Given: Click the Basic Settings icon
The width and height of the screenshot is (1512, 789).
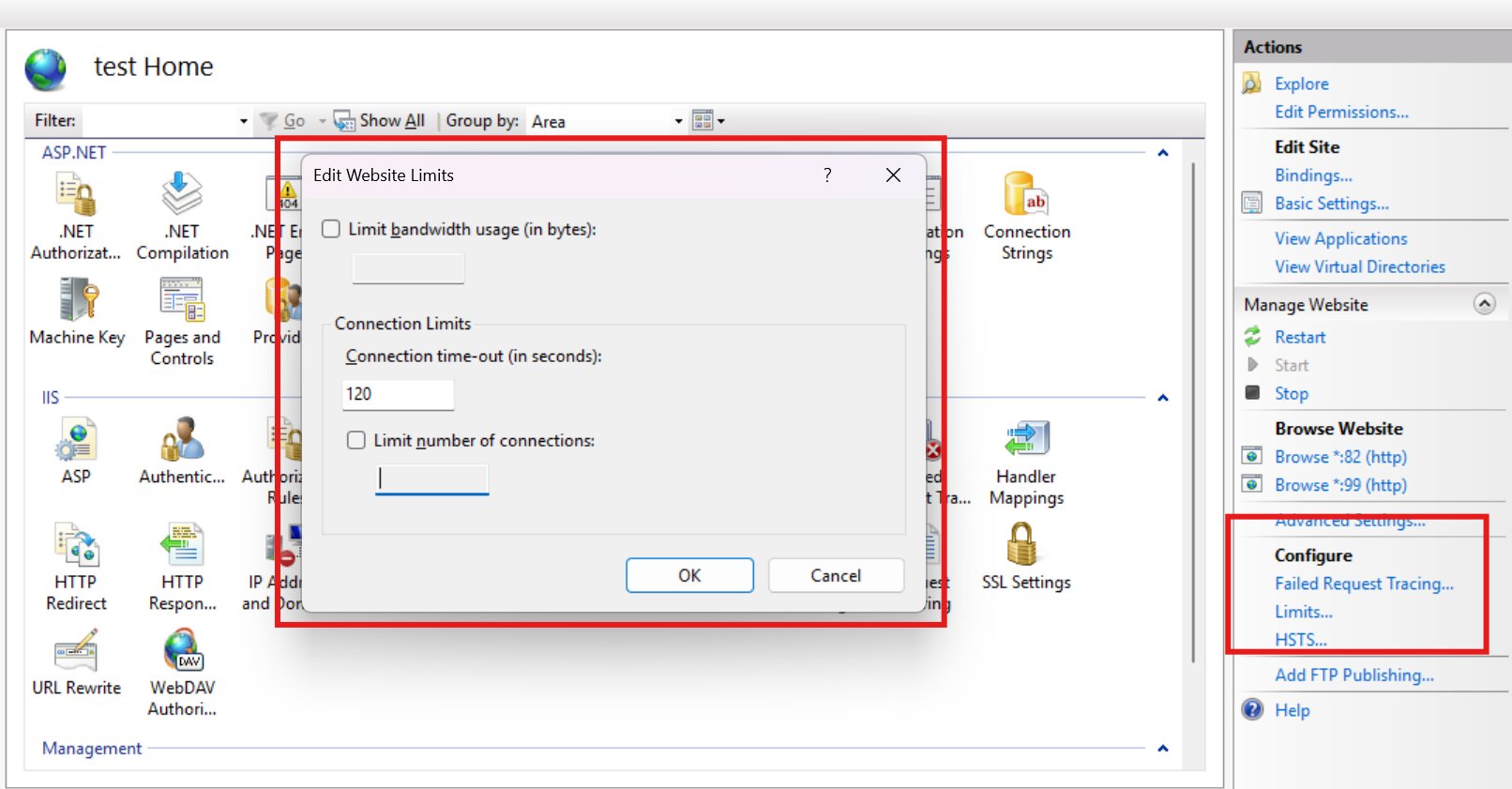Looking at the screenshot, I should [x=1252, y=203].
